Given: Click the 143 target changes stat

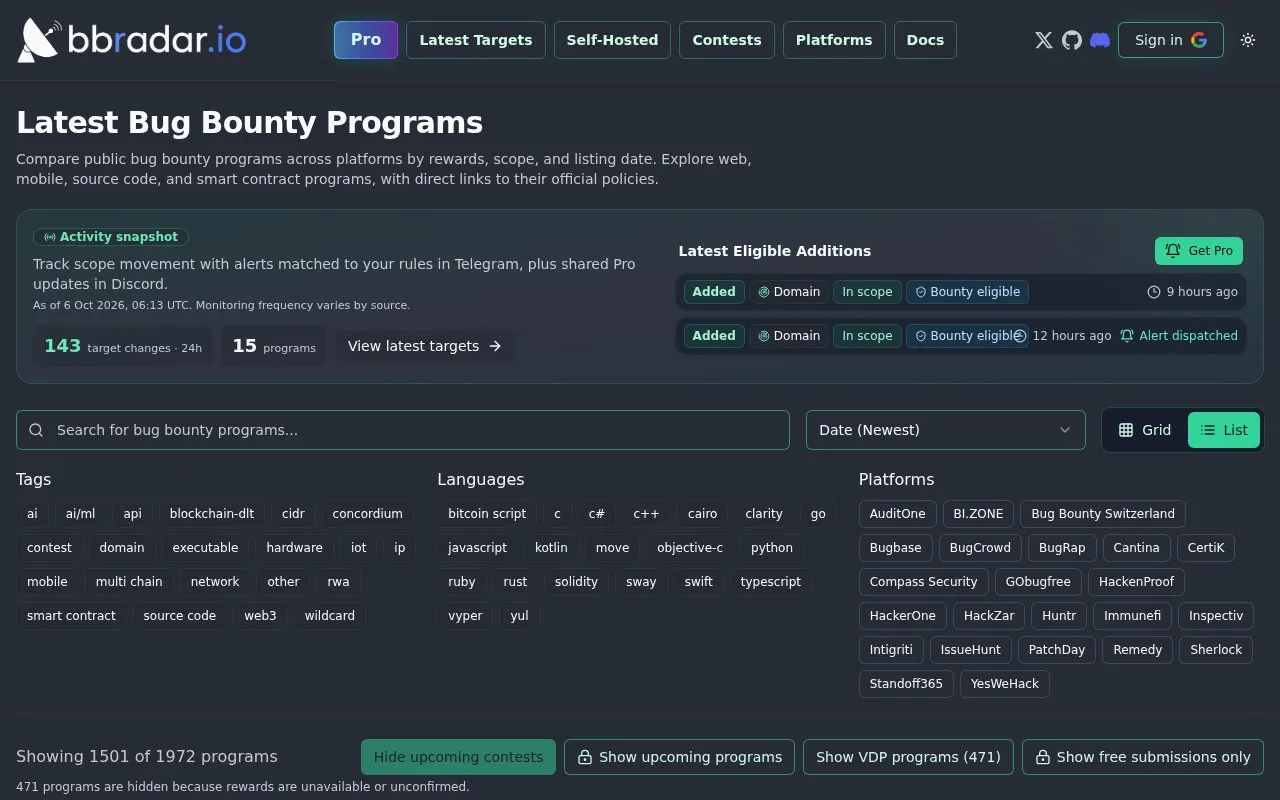Looking at the screenshot, I should tap(123, 346).
